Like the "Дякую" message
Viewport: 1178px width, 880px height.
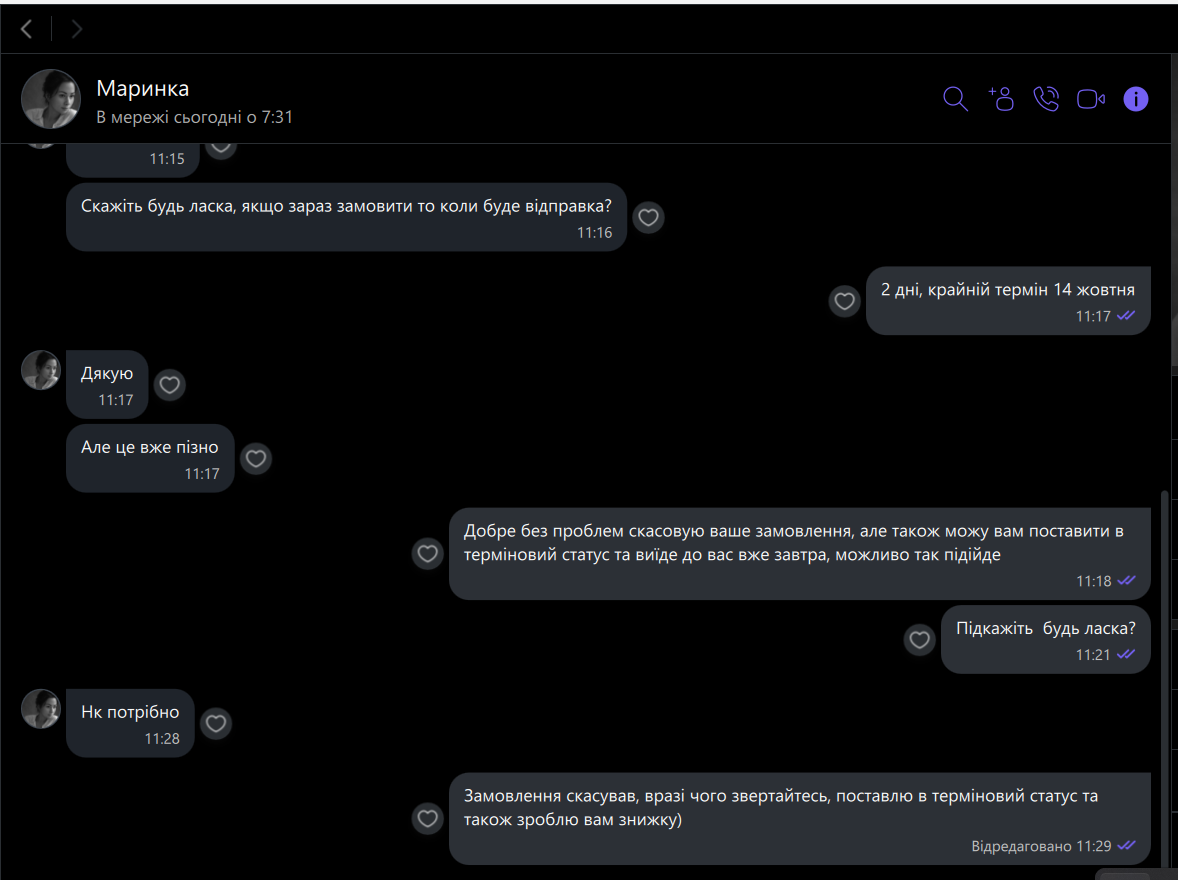click(x=170, y=384)
